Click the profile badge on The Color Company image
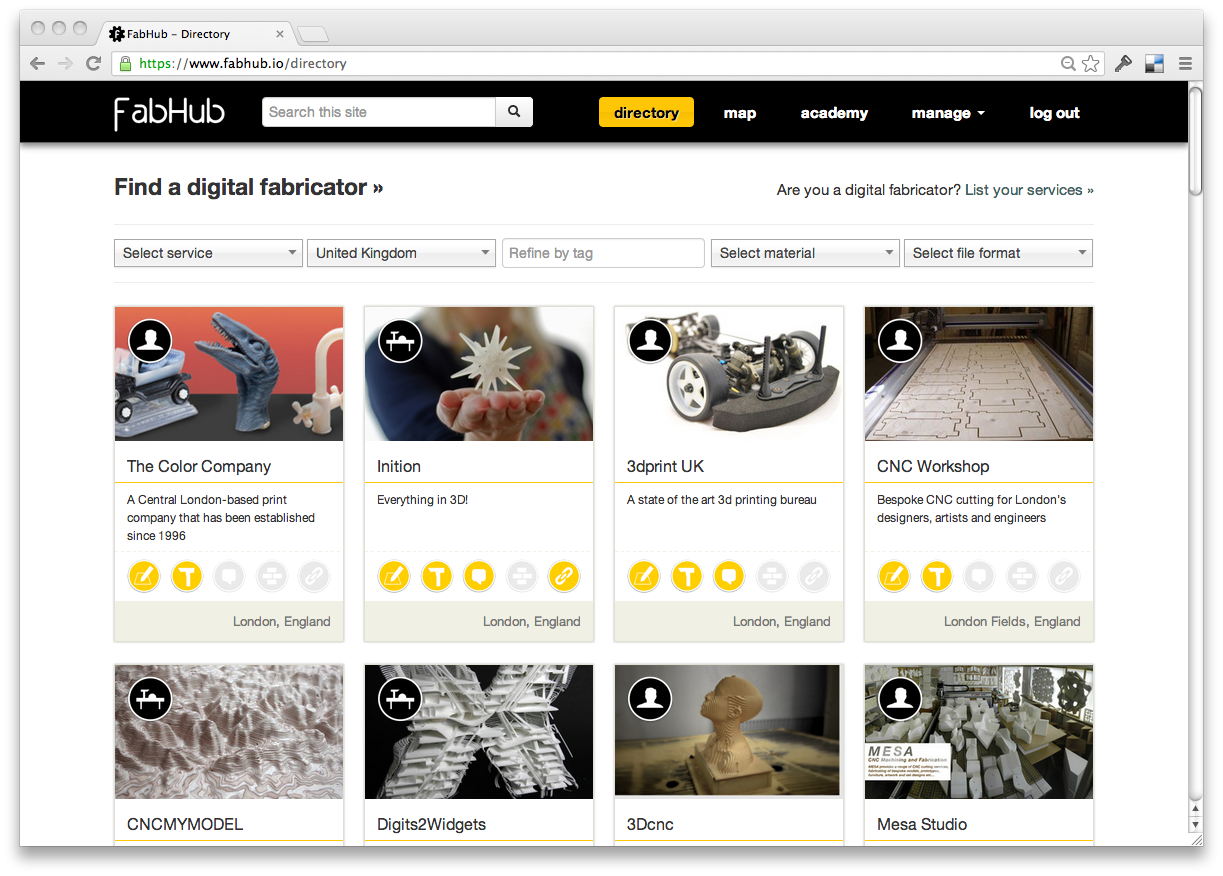The image size is (1223, 876). [150, 341]
